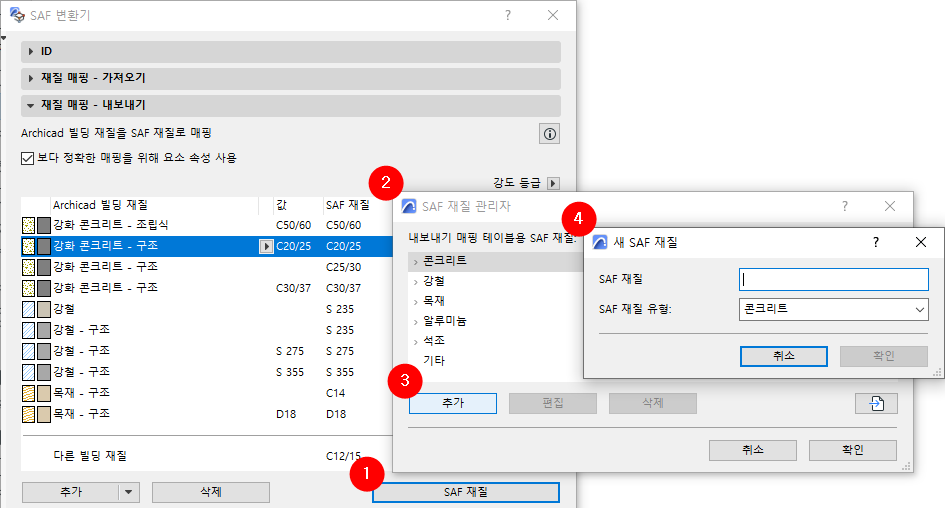Click 삭제 button in SAF 재질 관리자
945x508 pixels.
click(x=653, y=403)
